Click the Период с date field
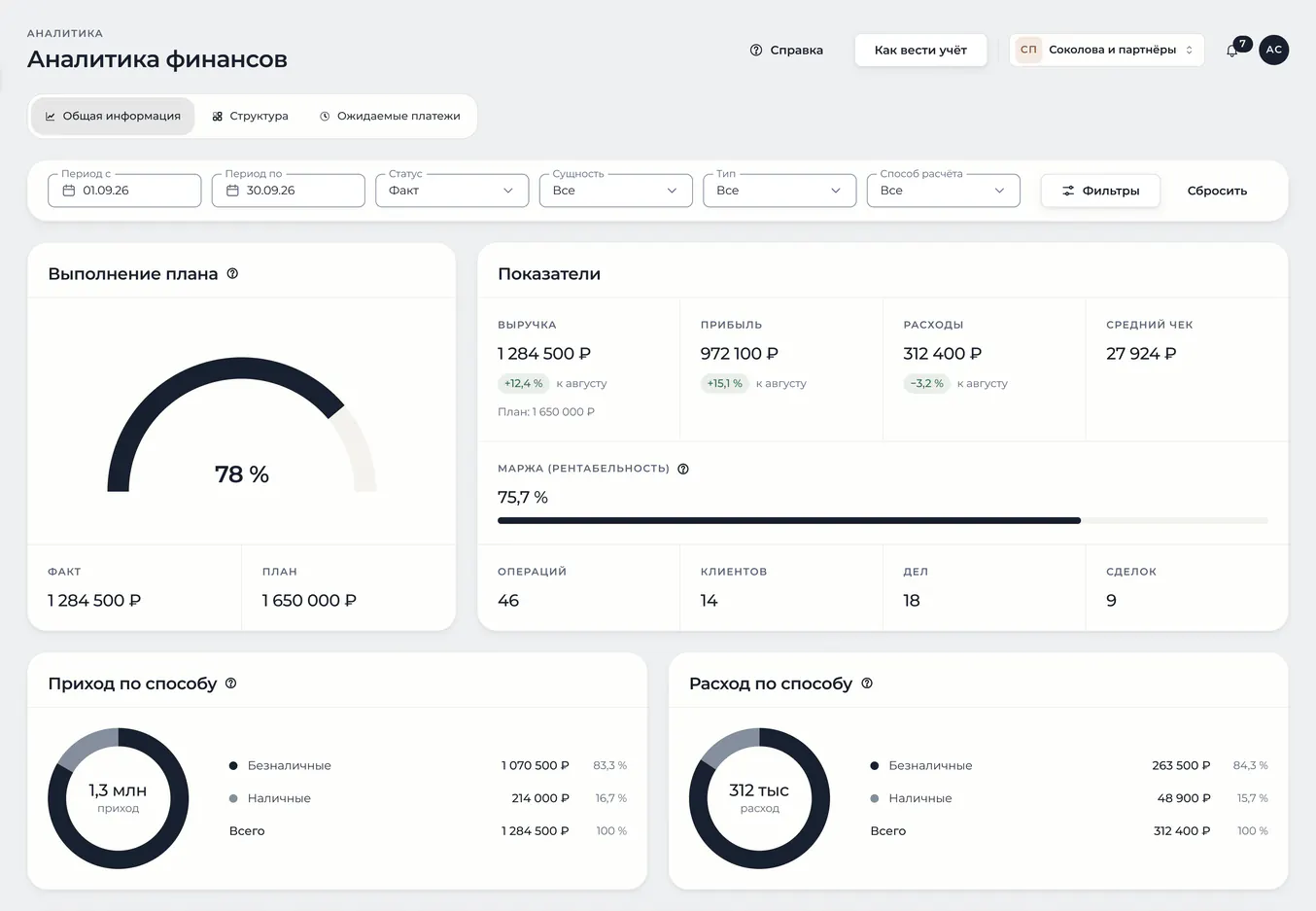Image resolution: width=1316 pixels, height=911 pixels. (x=124, y=191)
